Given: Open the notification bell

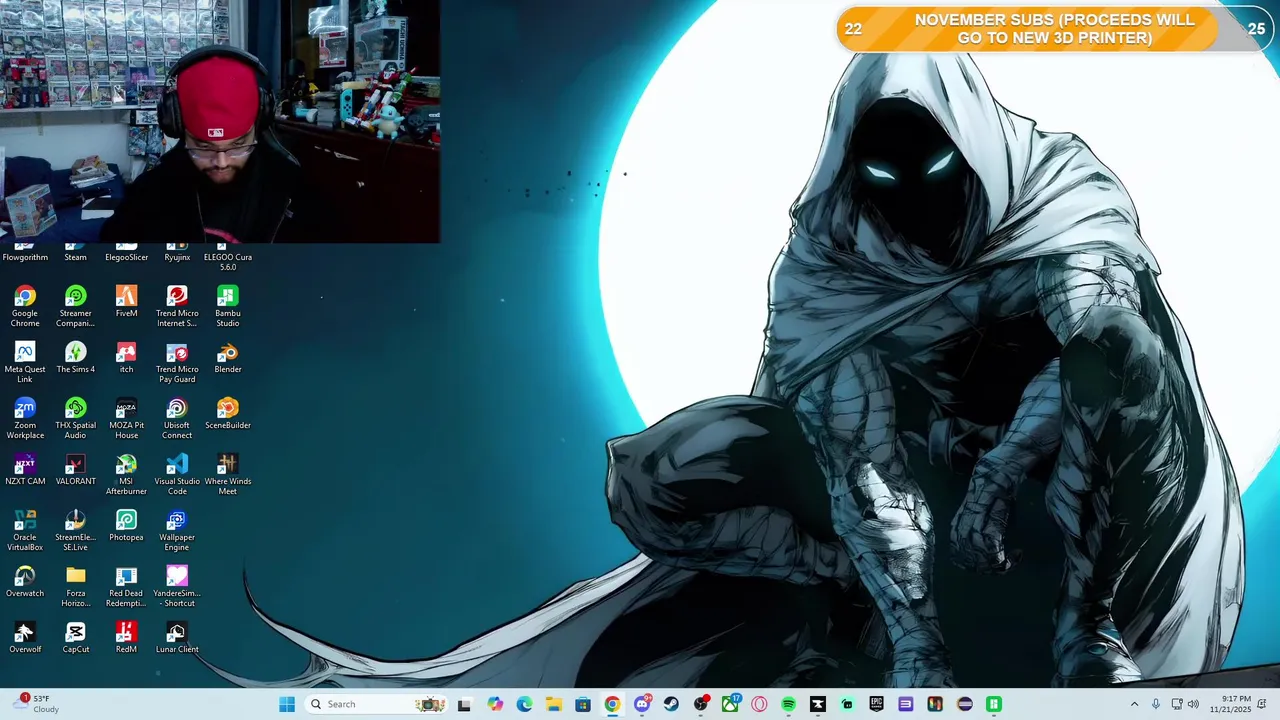Looking at the screenshot, I should pyautogui.click(x=1263, y=704).
